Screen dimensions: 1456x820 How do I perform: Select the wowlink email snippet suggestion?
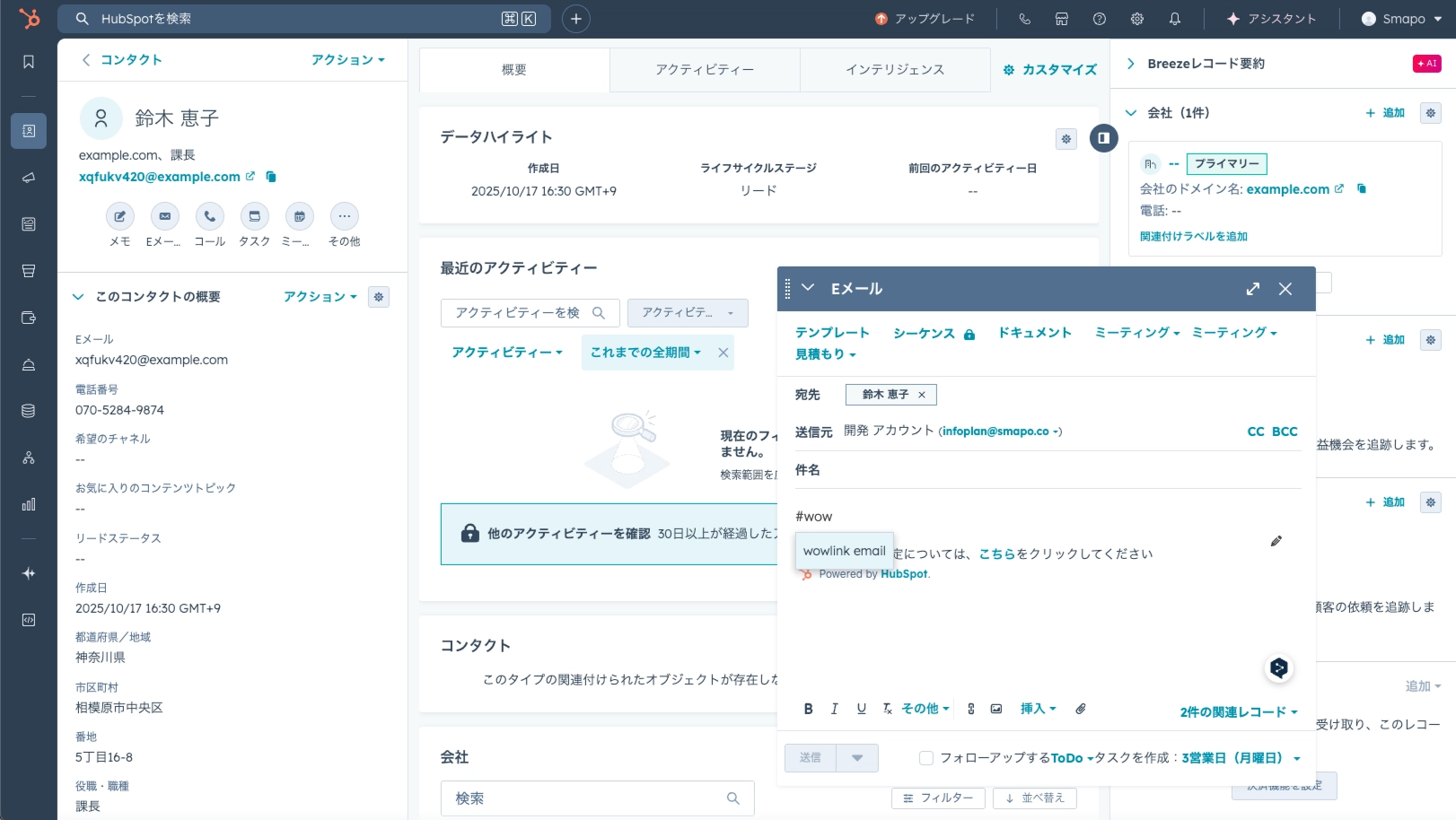(845, 551)
